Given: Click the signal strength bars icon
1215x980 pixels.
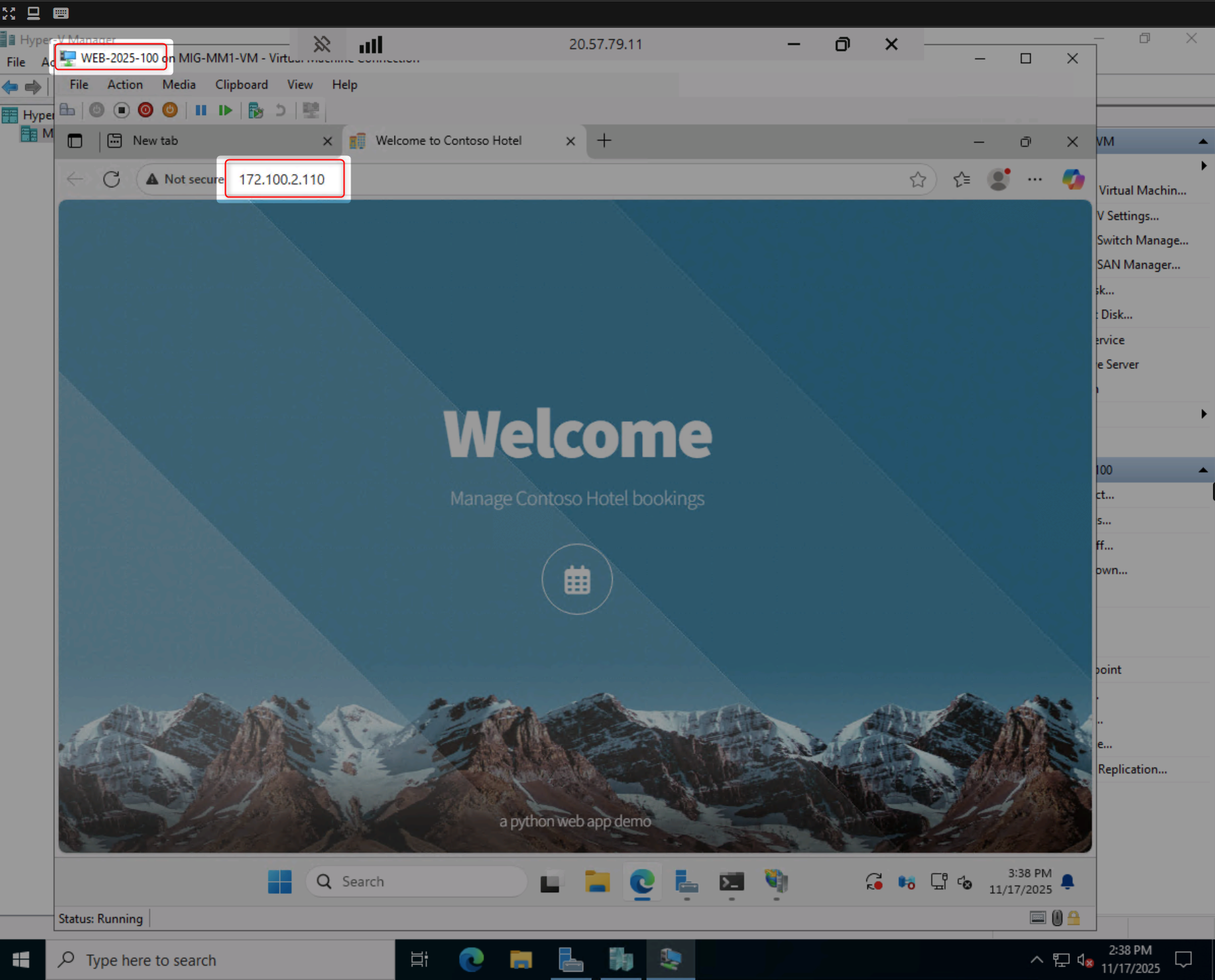Looking at the screenshot, I should [x=371, y=45].
